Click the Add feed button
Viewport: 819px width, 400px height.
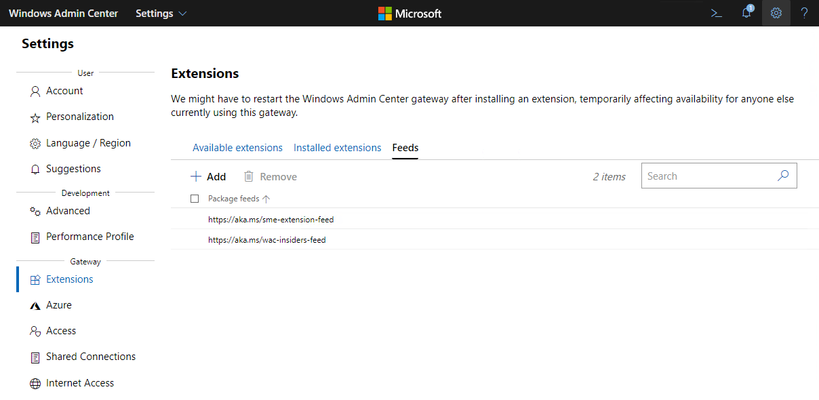[208, 177]
